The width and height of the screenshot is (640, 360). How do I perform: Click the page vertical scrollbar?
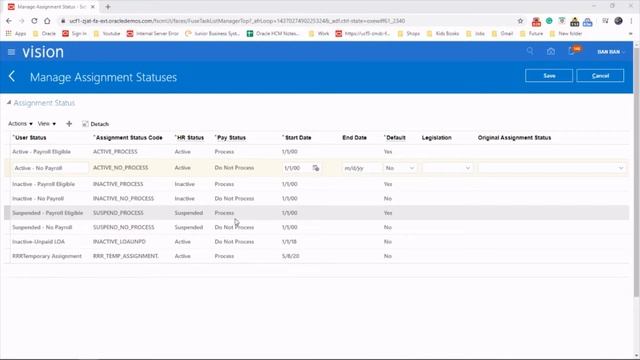pyautogui.click(x=636, y=171)
